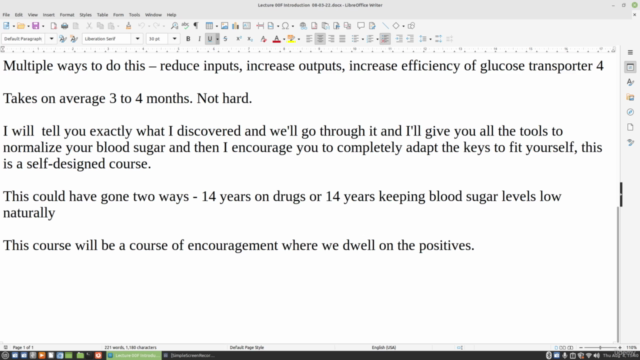Click the Insert Comment speech bubble icon
Image resolution: width=640 pixels, height=360 pixels.
(361, 26)
